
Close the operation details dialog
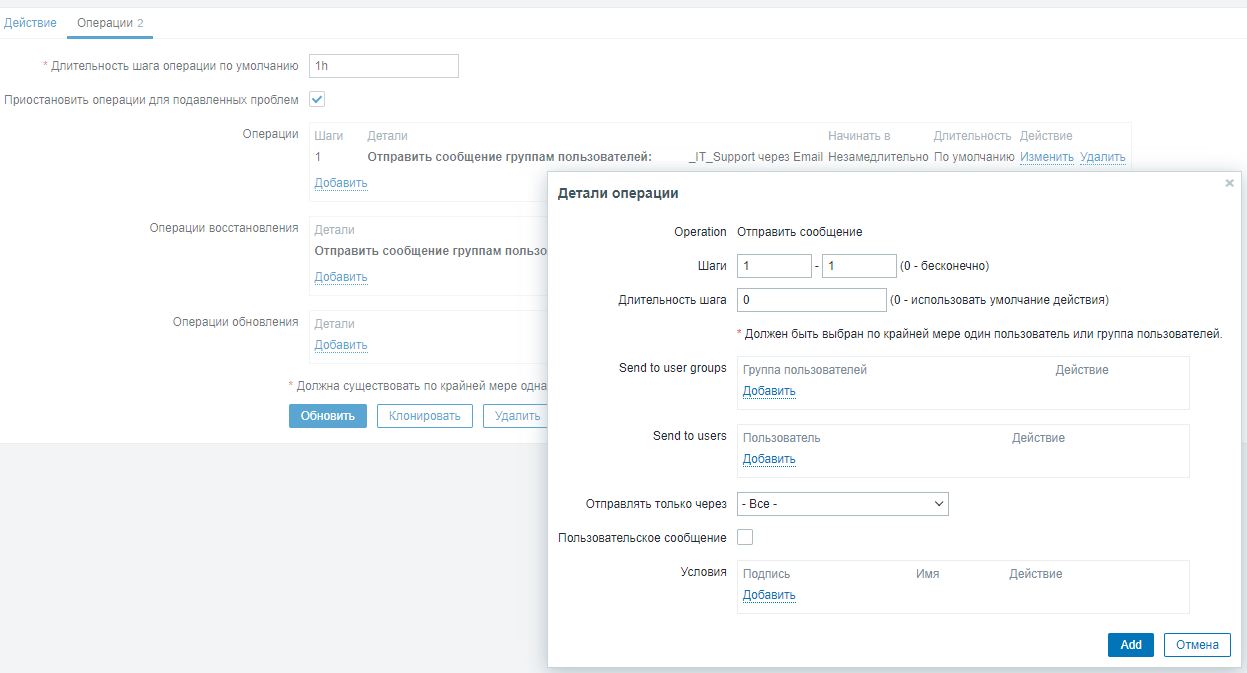tap(1229, 183)
